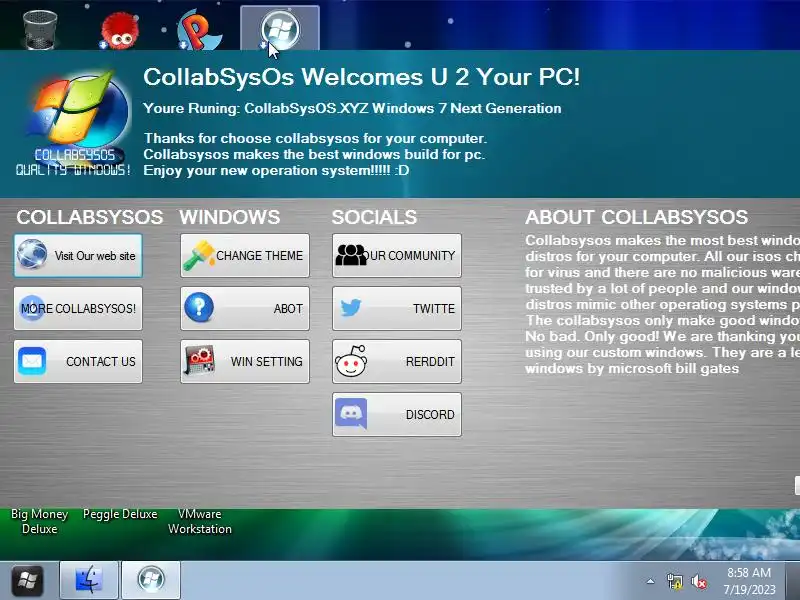Screen dimensions: 800x600
Task: Select Big Money Deluxe desktop label
Action: [x=39, y=521]
